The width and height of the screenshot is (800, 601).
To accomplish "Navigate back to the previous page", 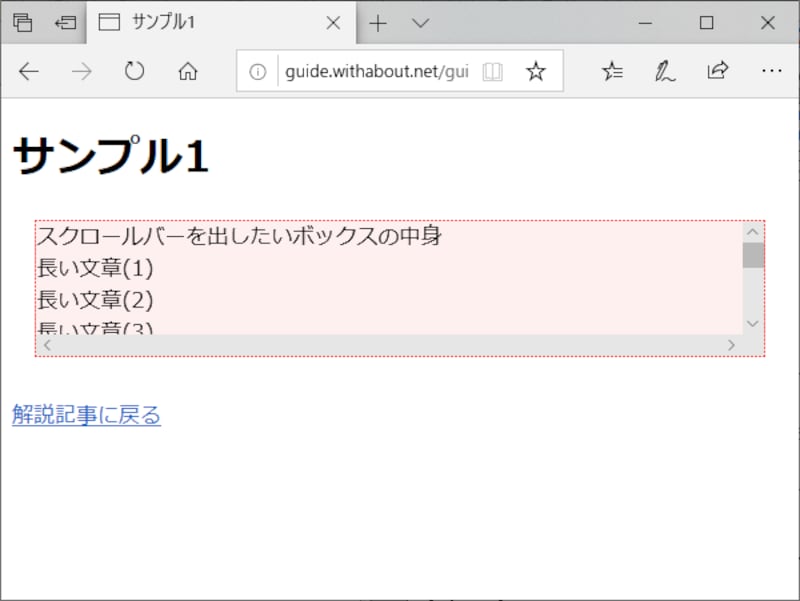I will click(28, 71).
